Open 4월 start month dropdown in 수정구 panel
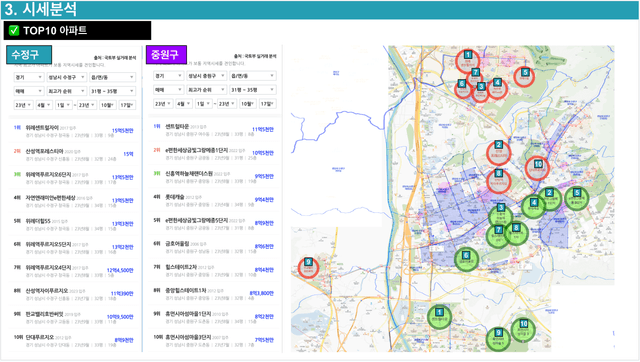Viewport: 640px width, 362px height. coord(44,105)
